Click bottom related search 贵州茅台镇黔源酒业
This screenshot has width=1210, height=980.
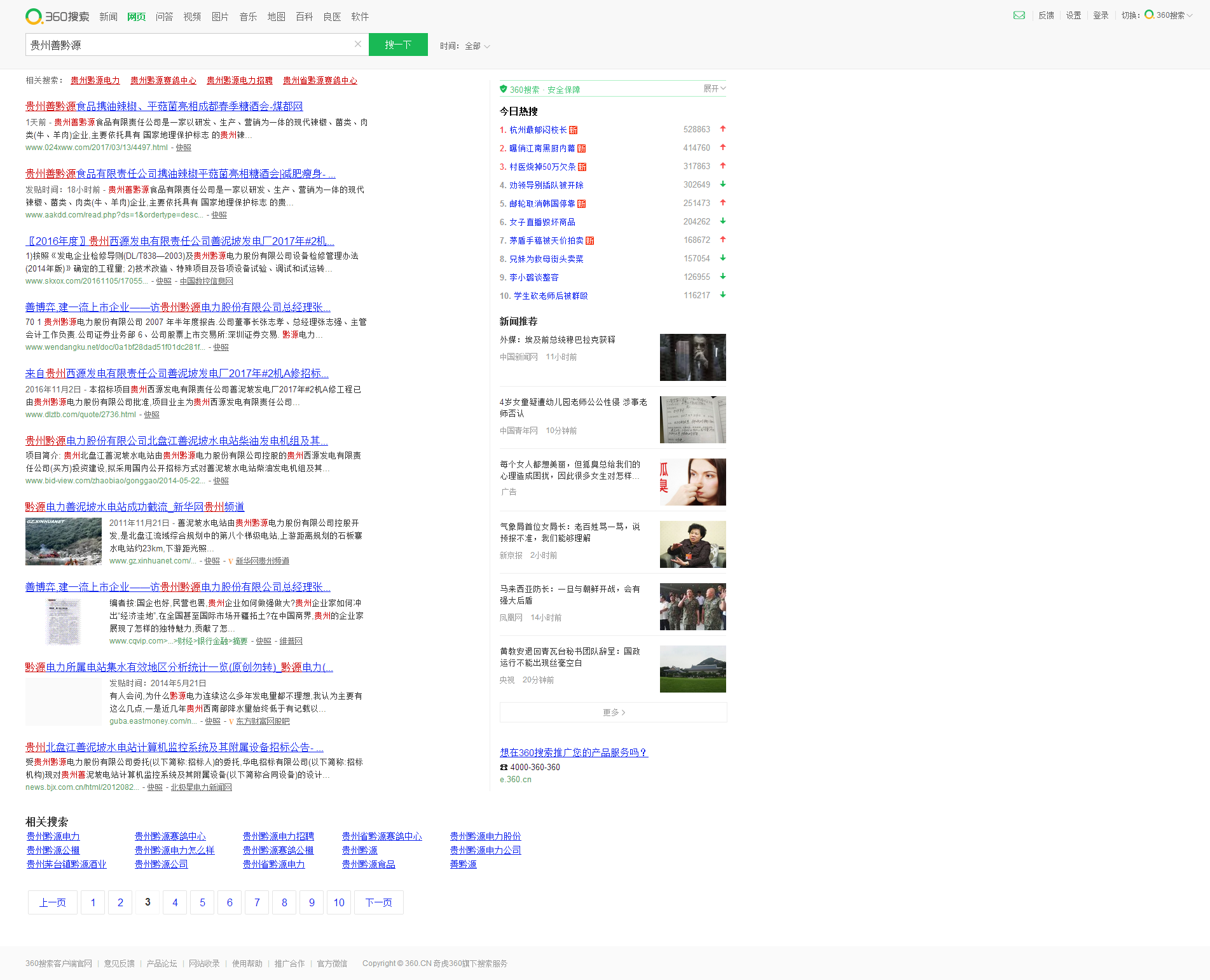click(x=67, y=864)
